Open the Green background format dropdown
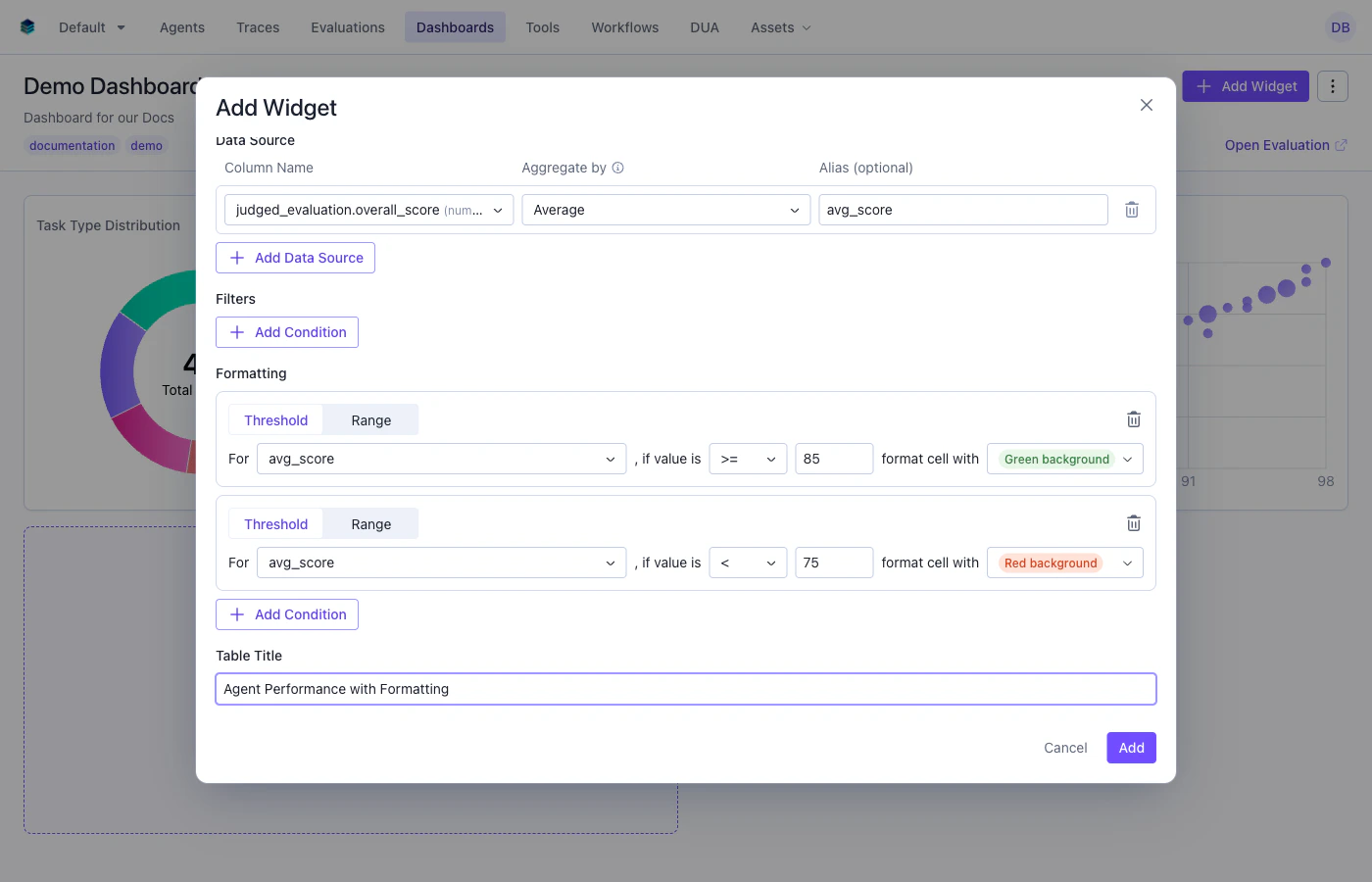This screenshot has height=882, width=1372. [x=1064, y=459]
